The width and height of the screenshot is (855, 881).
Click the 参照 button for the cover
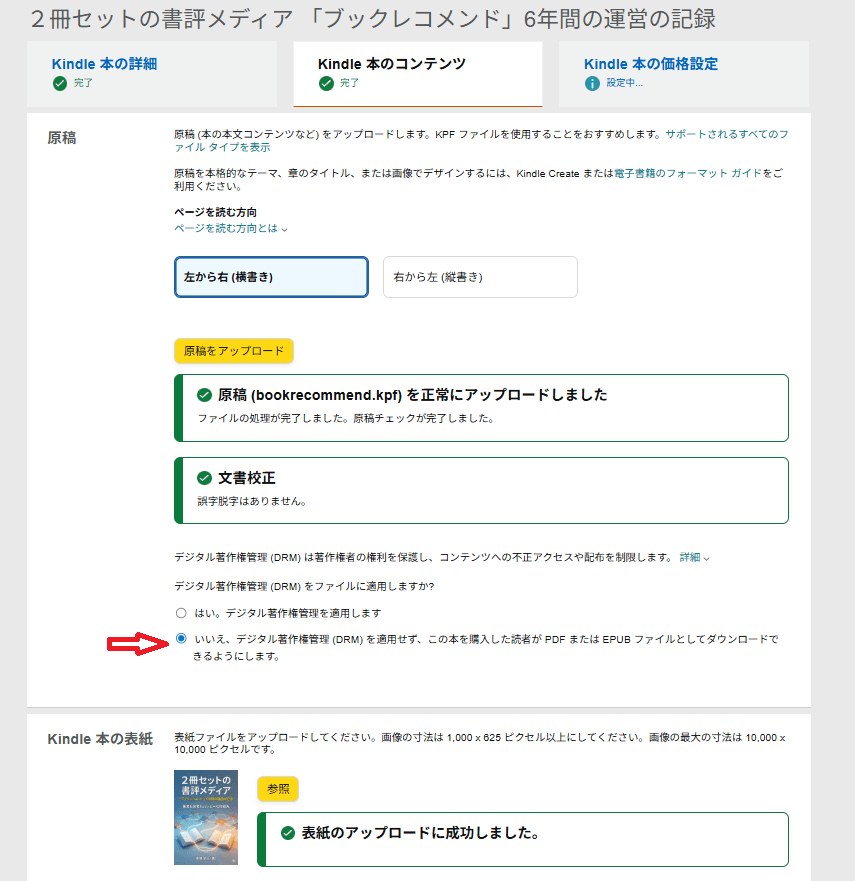[x=278, y=789]
